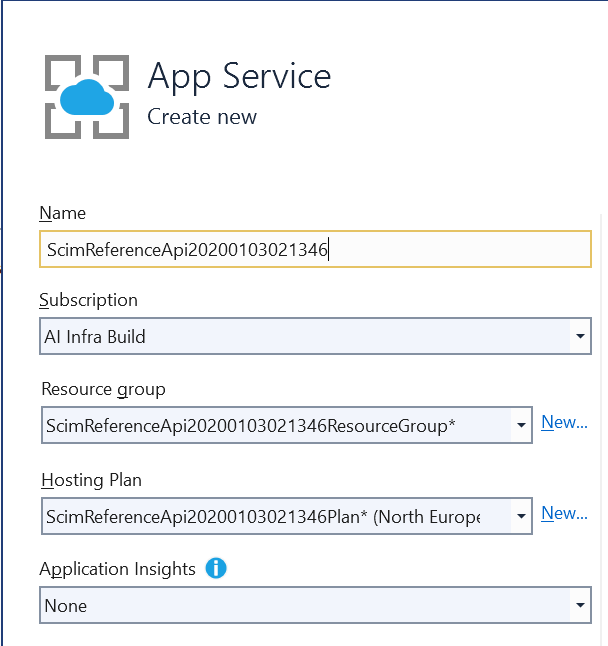Image resolution: width=608 pixels, height=646 pixels.
Task: Create a new resource group via New... link
Action: 564,422
